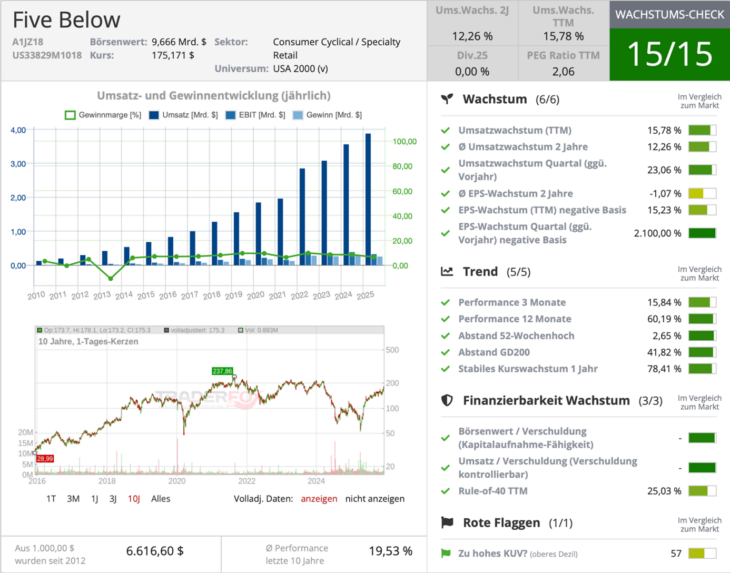This screenshot has width=730, height=573.
Task: Show full history with Alles range
Action: pos(160,498)
